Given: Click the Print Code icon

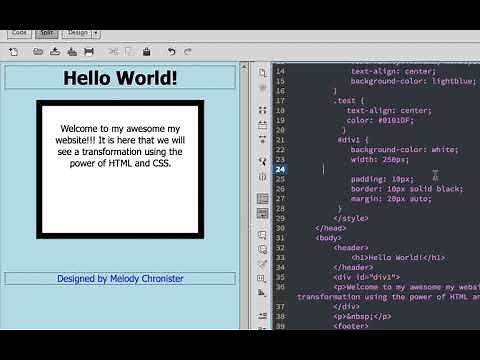Looking at the screenshot, I should coord(89,52).
